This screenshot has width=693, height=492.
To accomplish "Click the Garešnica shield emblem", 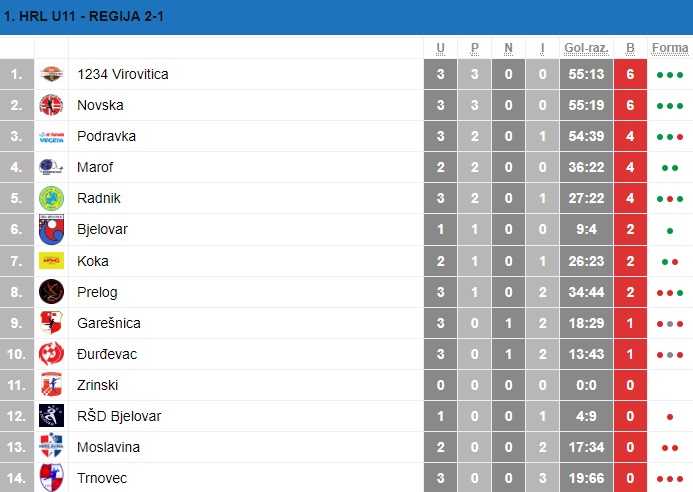I will [51, 323].
